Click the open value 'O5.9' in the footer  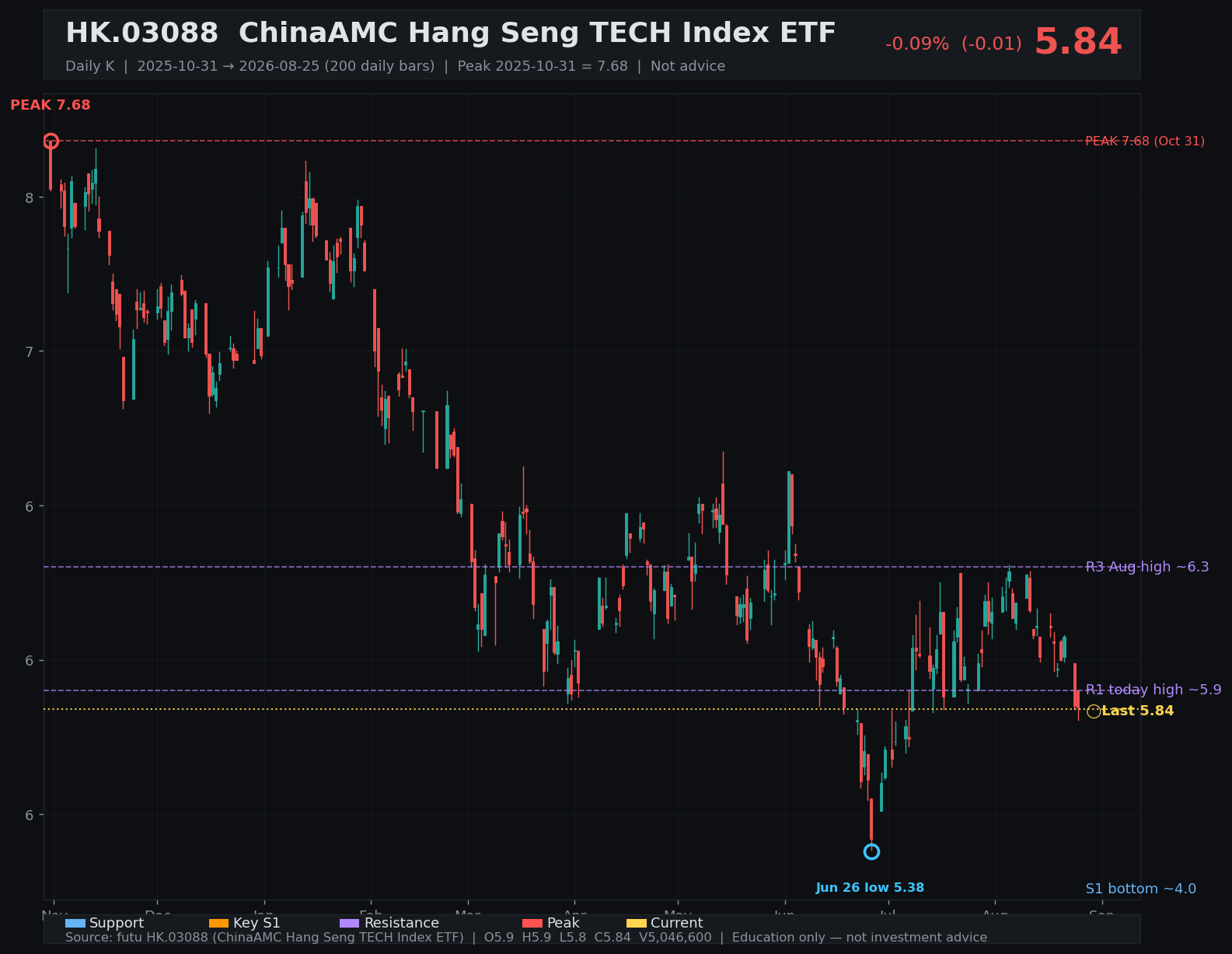pos(499,938)
